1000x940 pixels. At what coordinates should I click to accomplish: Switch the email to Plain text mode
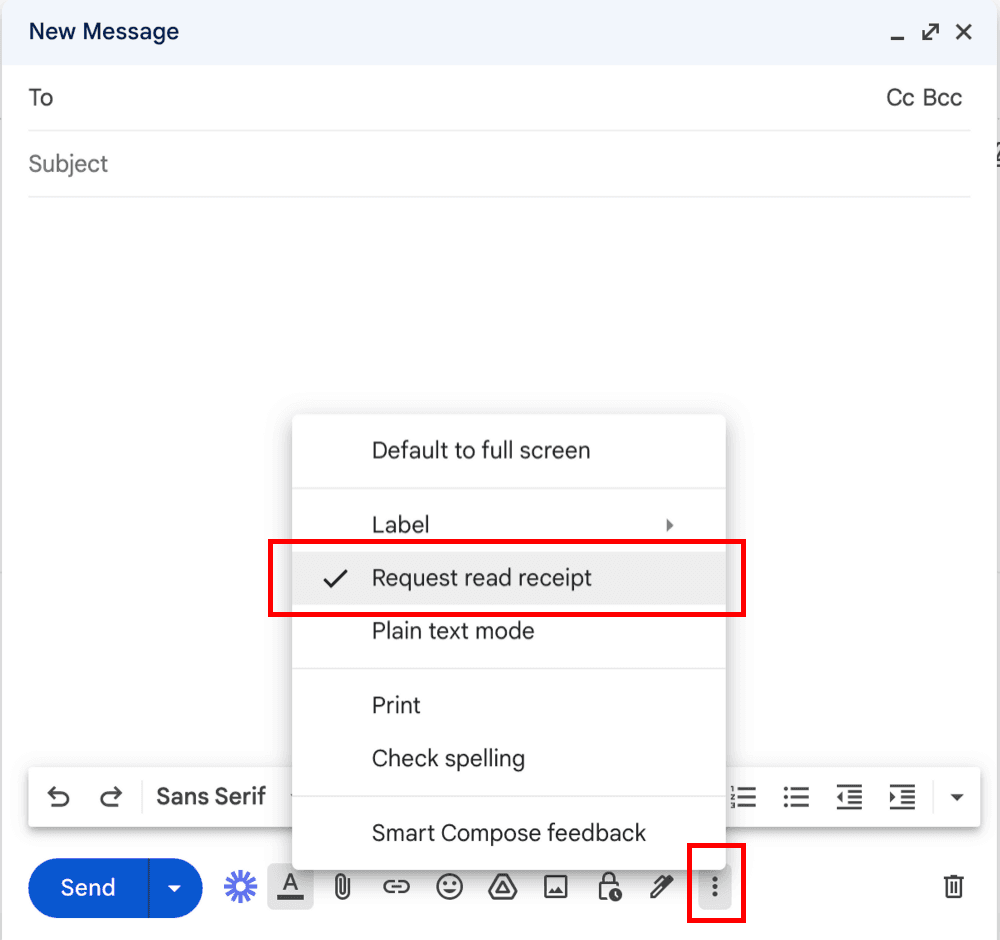452,631
